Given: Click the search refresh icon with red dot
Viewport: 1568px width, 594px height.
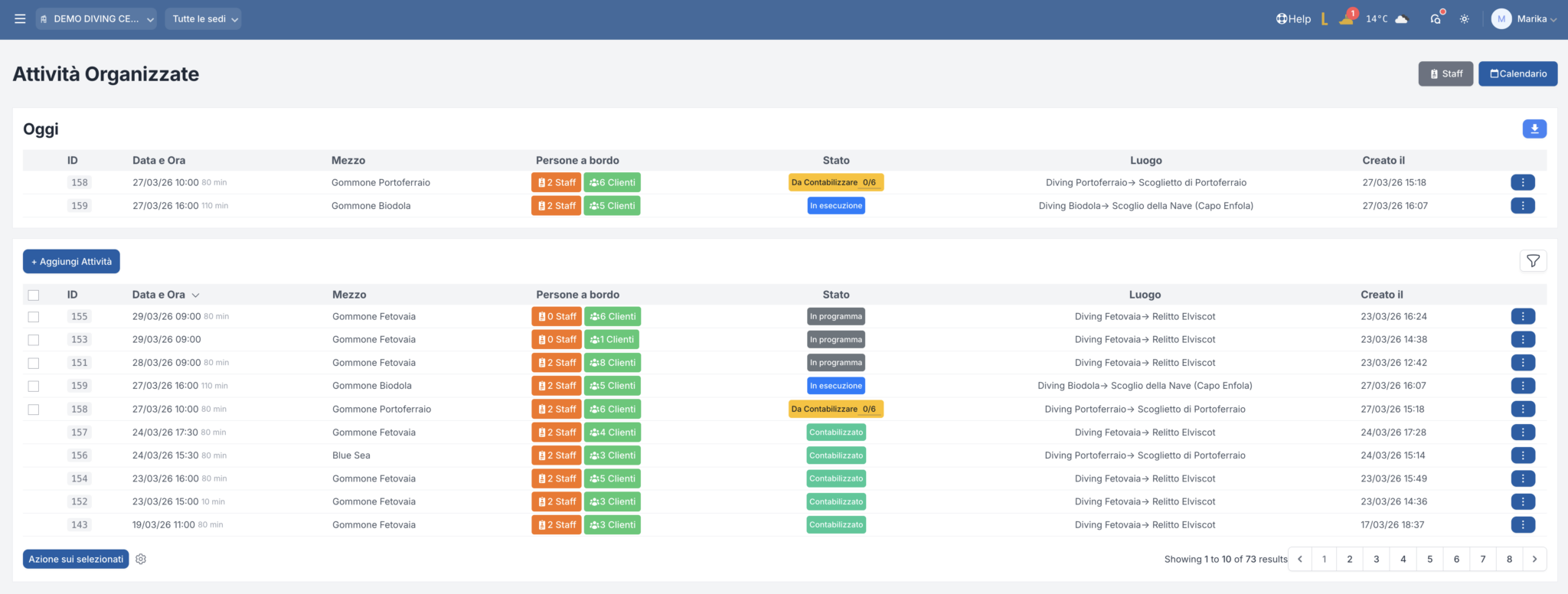Looking at the screenshot, I should [1436, 19].
